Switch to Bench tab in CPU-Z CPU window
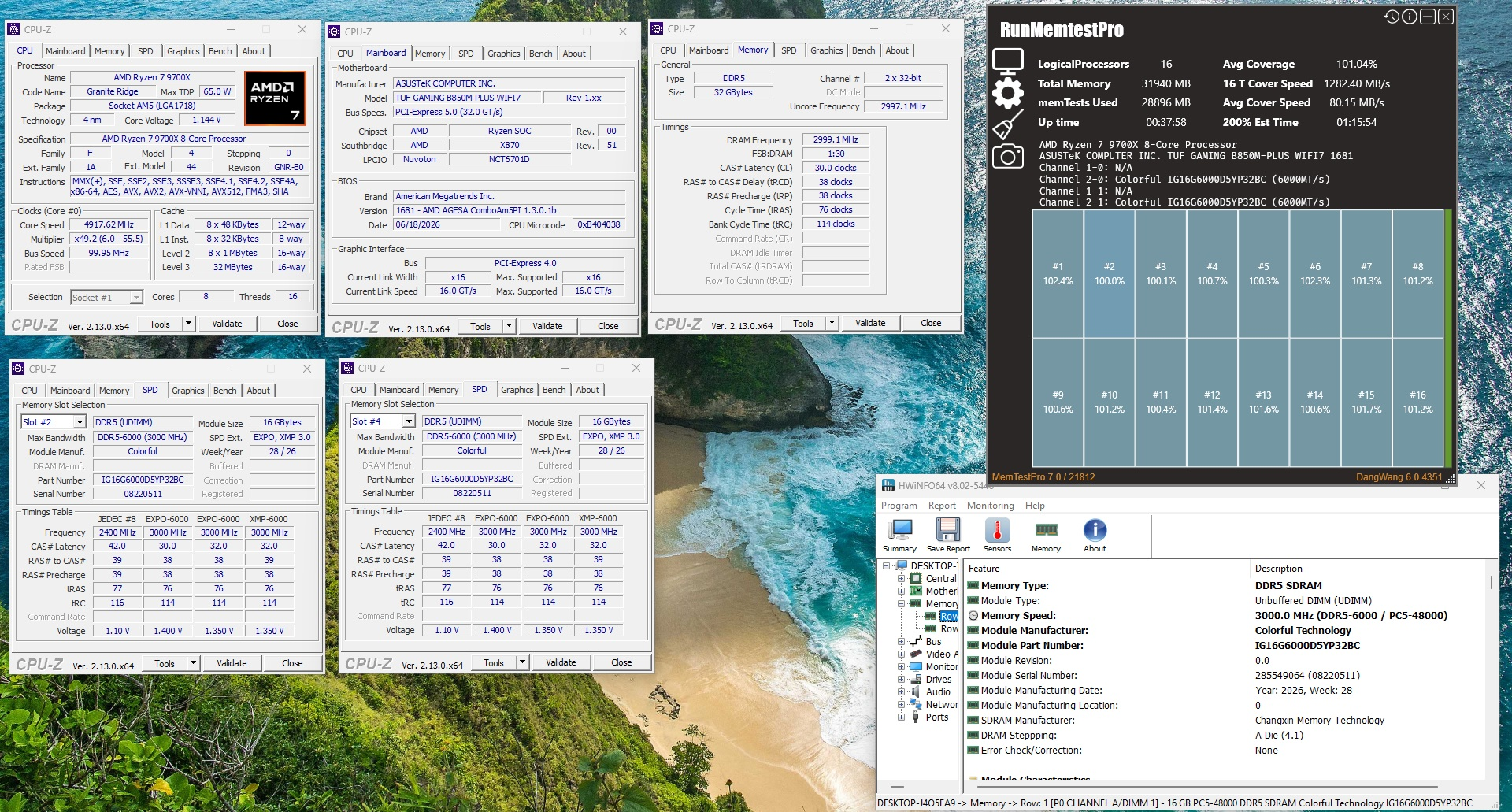The width and height of the screenshot is (1512, 812). coord(220,51)
